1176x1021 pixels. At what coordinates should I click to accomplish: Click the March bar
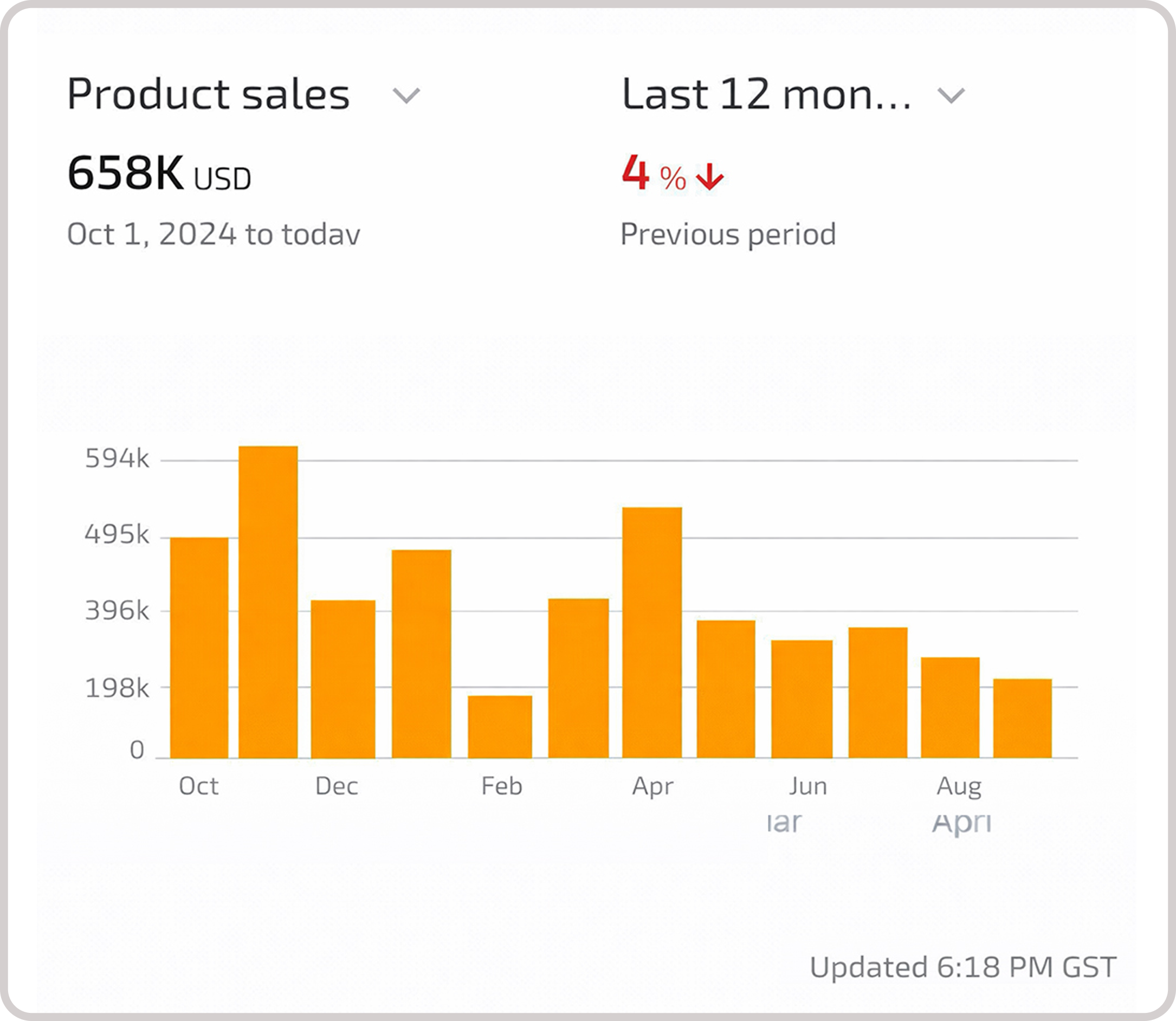(578, 678)
